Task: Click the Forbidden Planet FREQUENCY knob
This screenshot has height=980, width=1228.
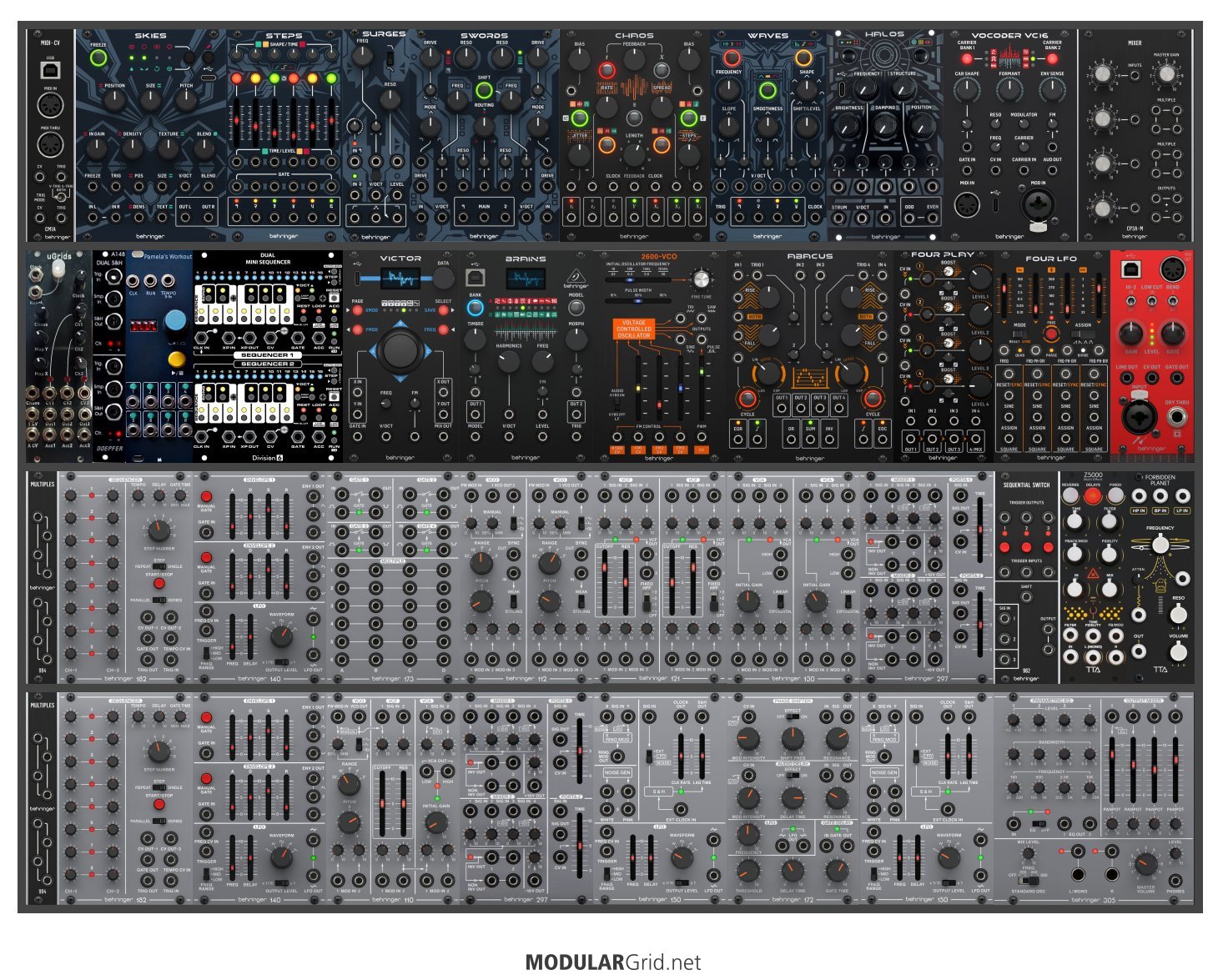Action: [x=1160, y=545]
